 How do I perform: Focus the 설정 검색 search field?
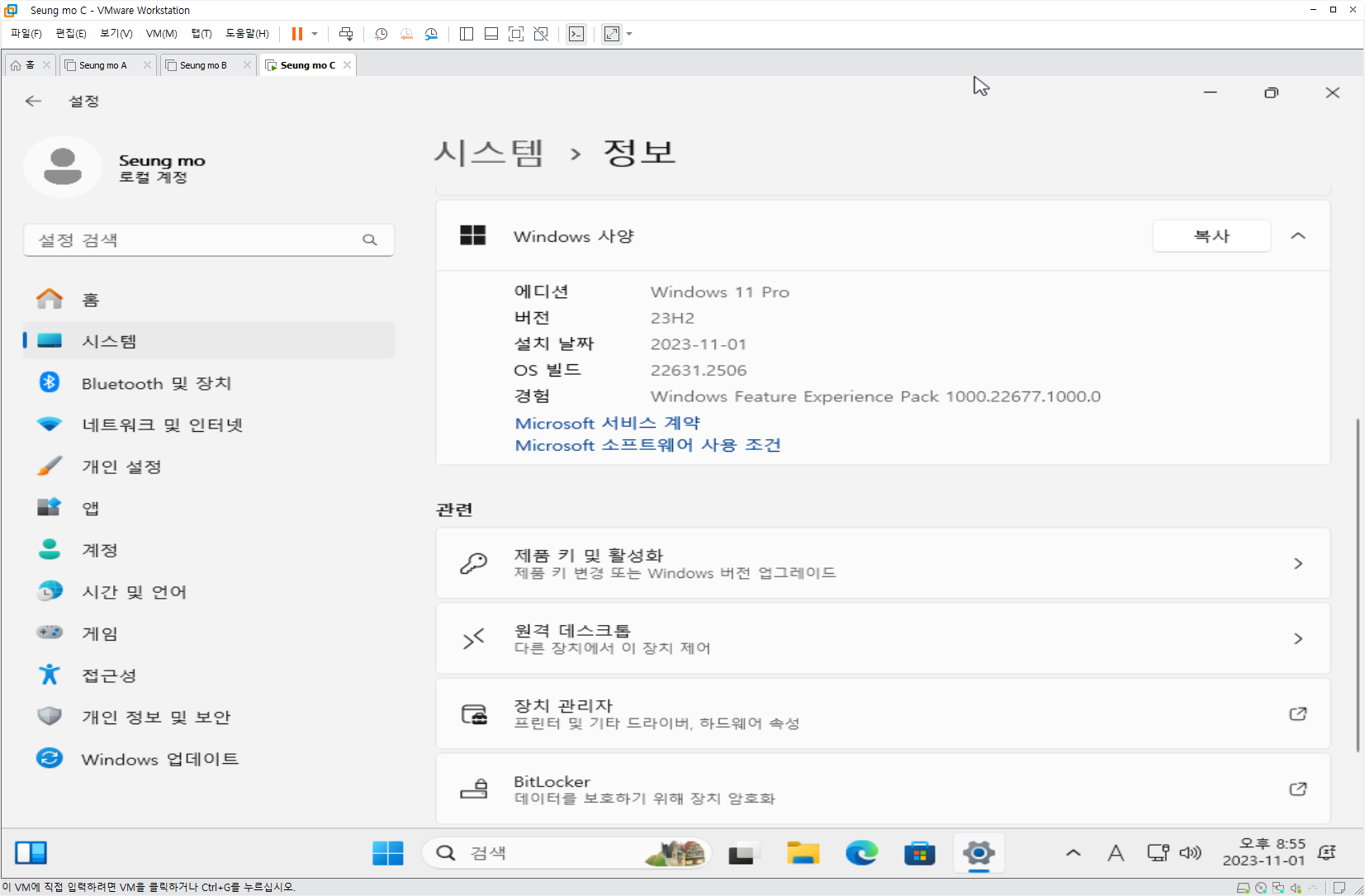[x=209, y=239]
